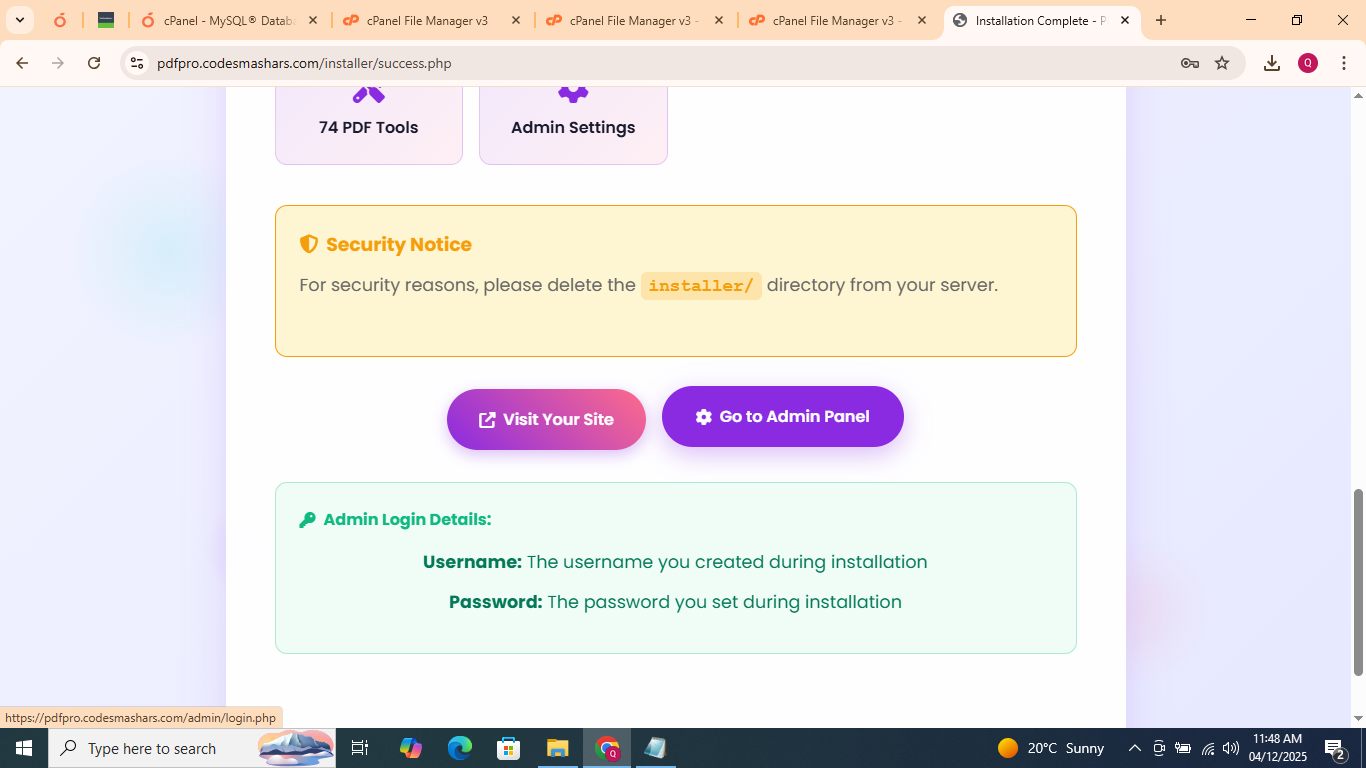Open the Chrome profile avatar

click(1308, 63)
